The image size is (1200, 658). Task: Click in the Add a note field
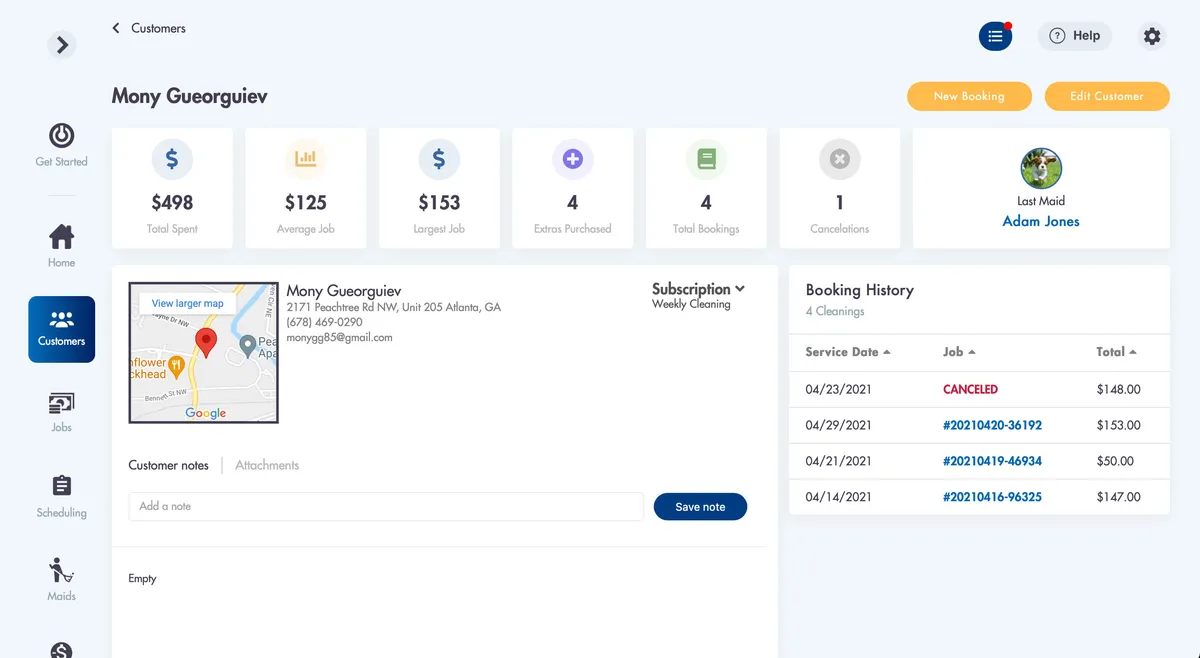point(385,506)
